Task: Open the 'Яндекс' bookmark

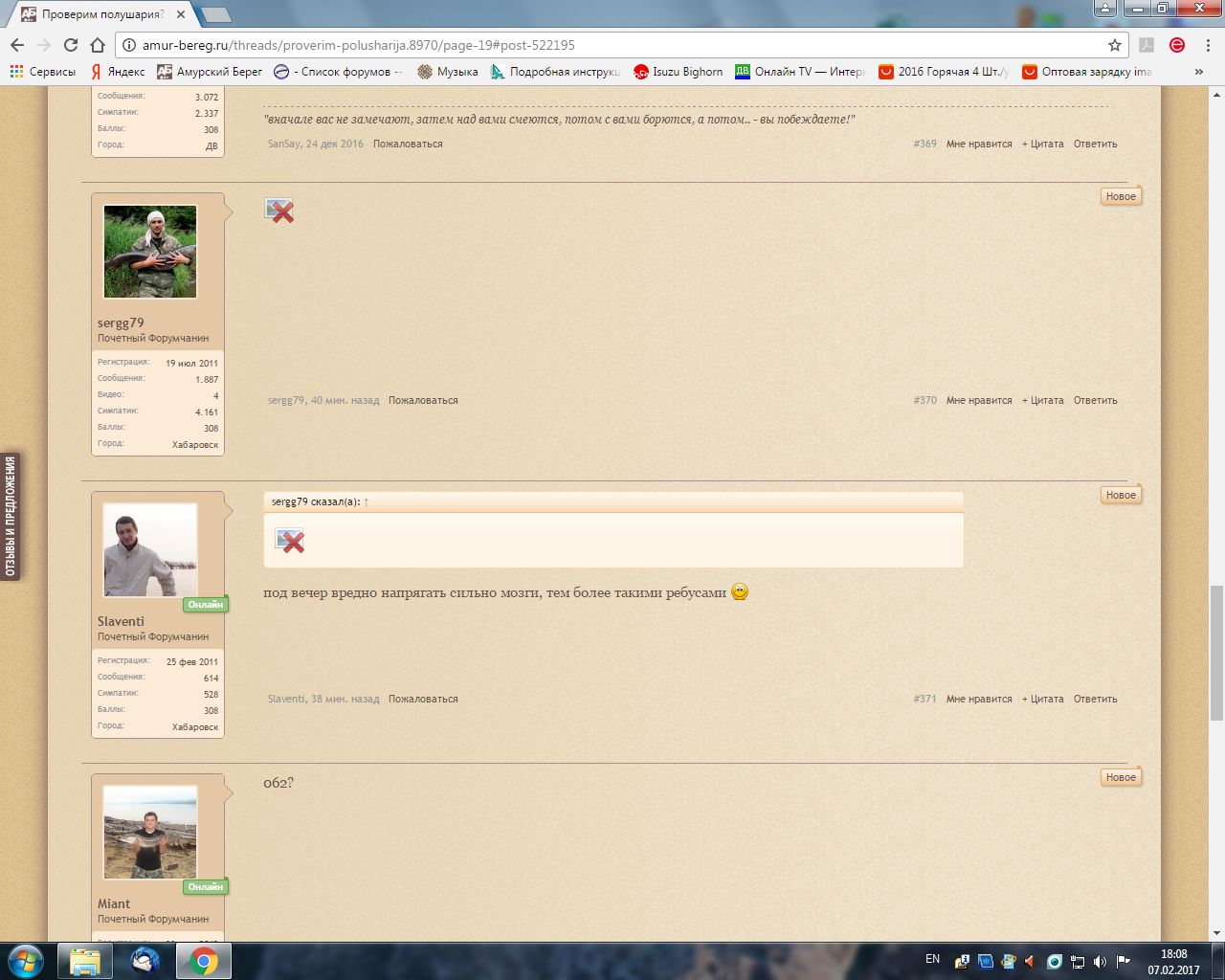Action: click(117, 72)
